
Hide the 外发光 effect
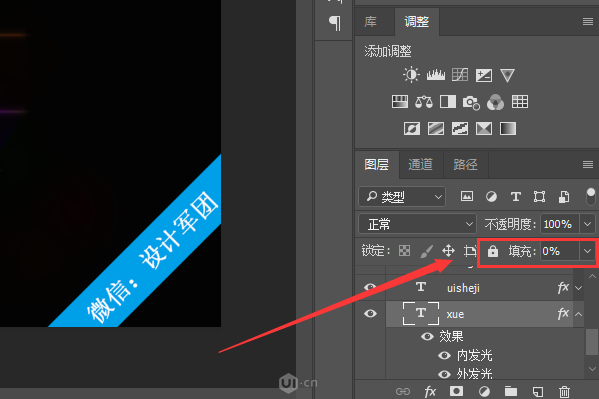pyautogui.click(x=444, y=374)
